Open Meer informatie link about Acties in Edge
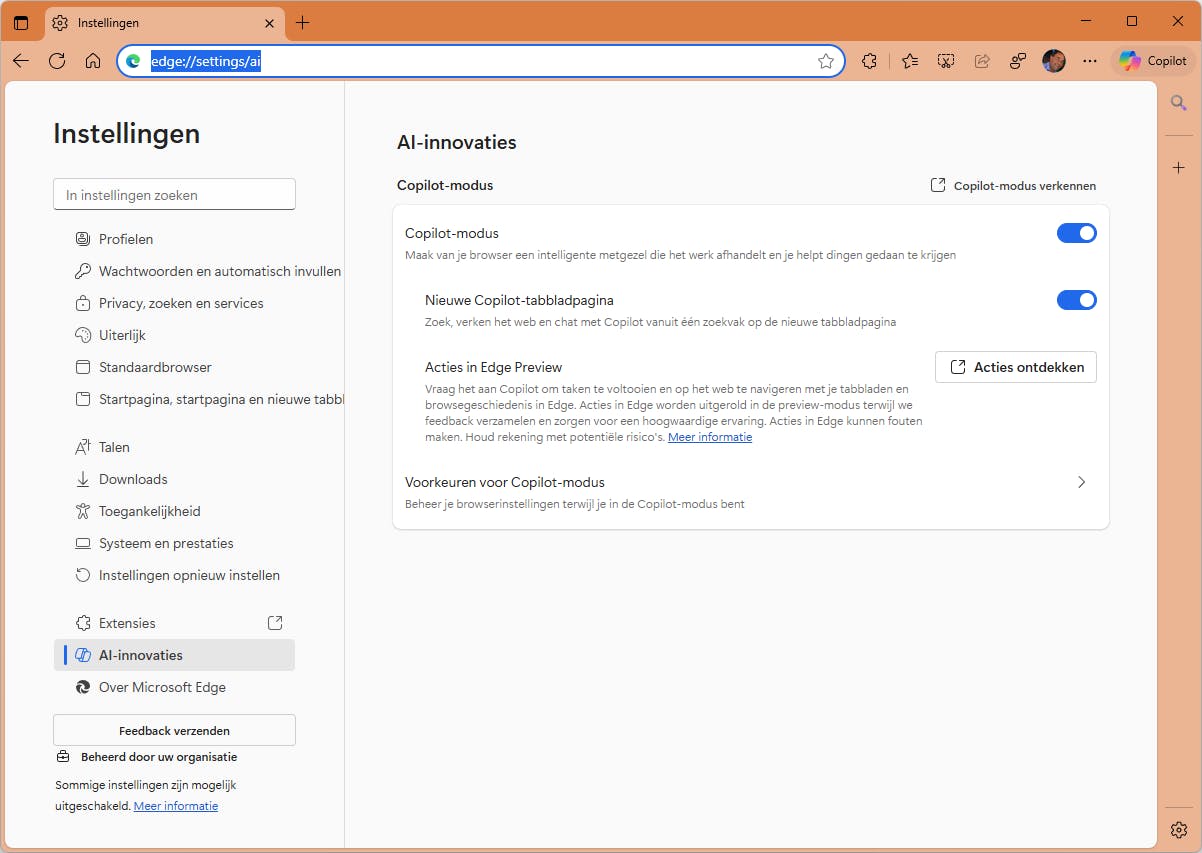 pos(710,437)
